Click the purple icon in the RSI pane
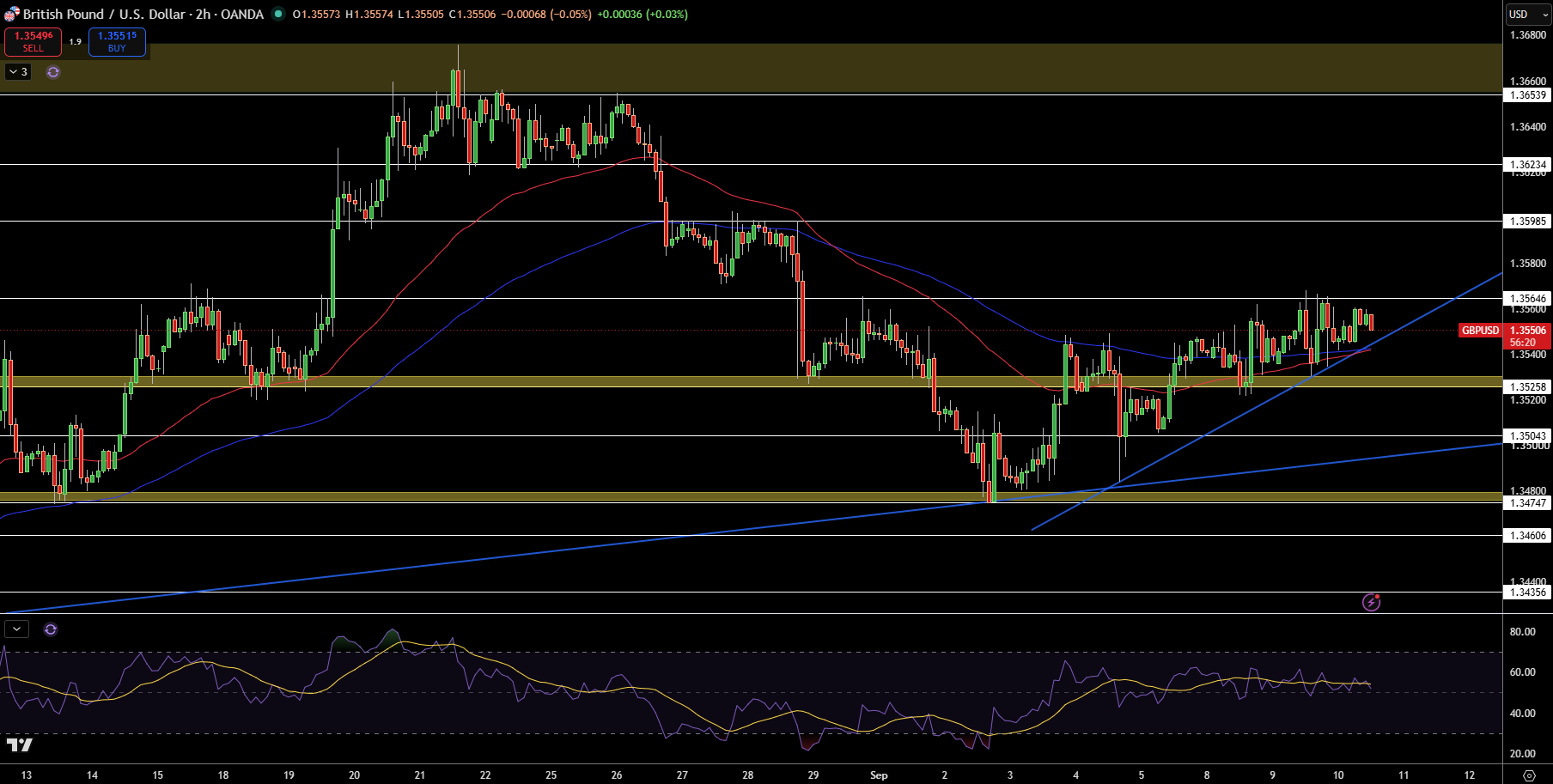This screenshot has height=784, width=1553. pyautogui.click(x=51, y=629)
